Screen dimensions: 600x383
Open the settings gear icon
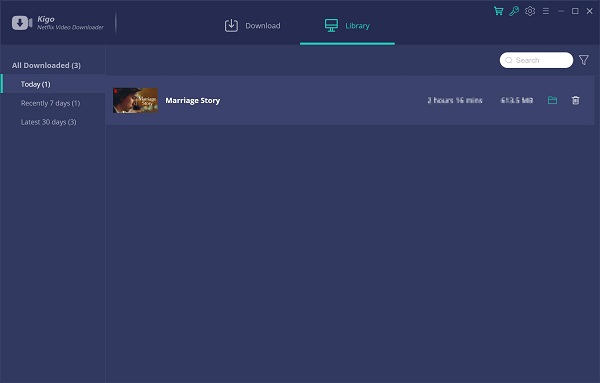coord(530,11)
